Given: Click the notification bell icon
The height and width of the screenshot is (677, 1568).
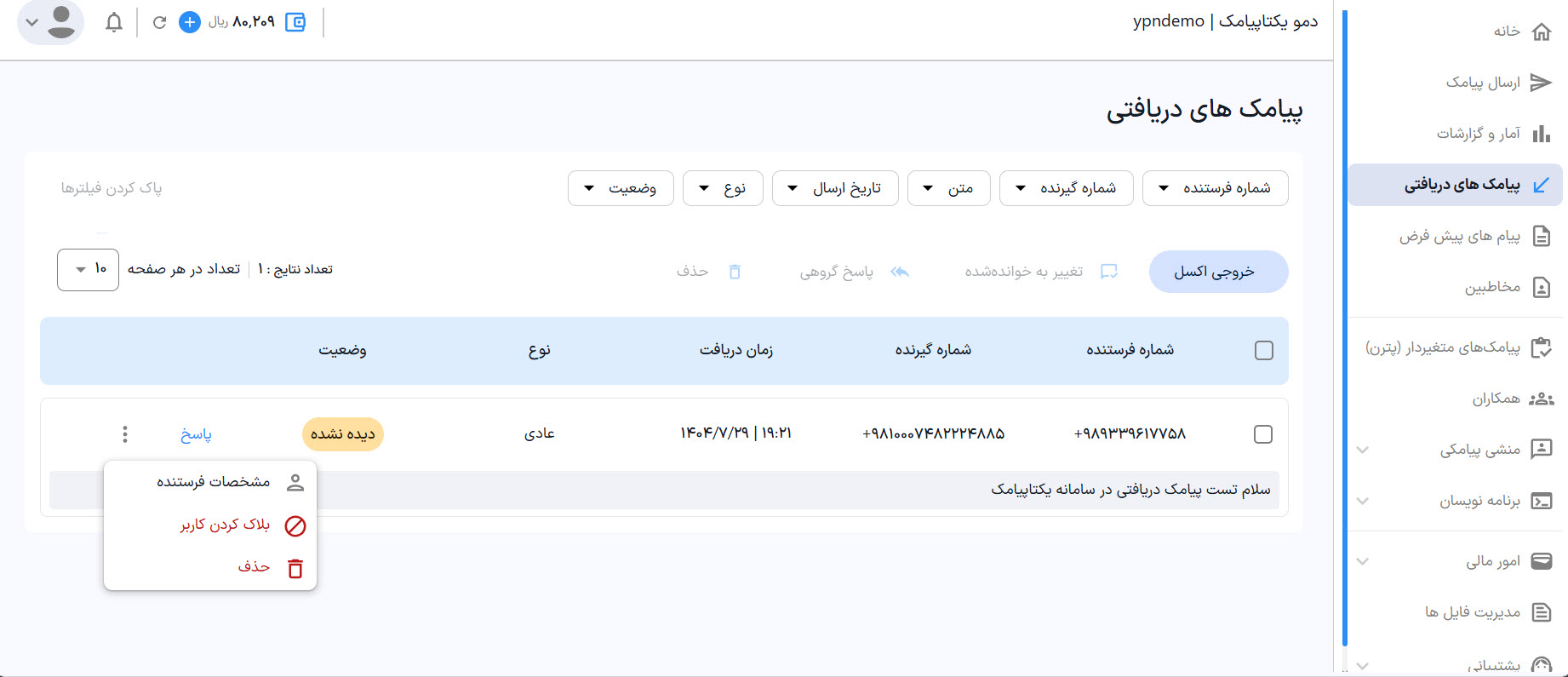Looking at the screenshot, I should point(114,22).
